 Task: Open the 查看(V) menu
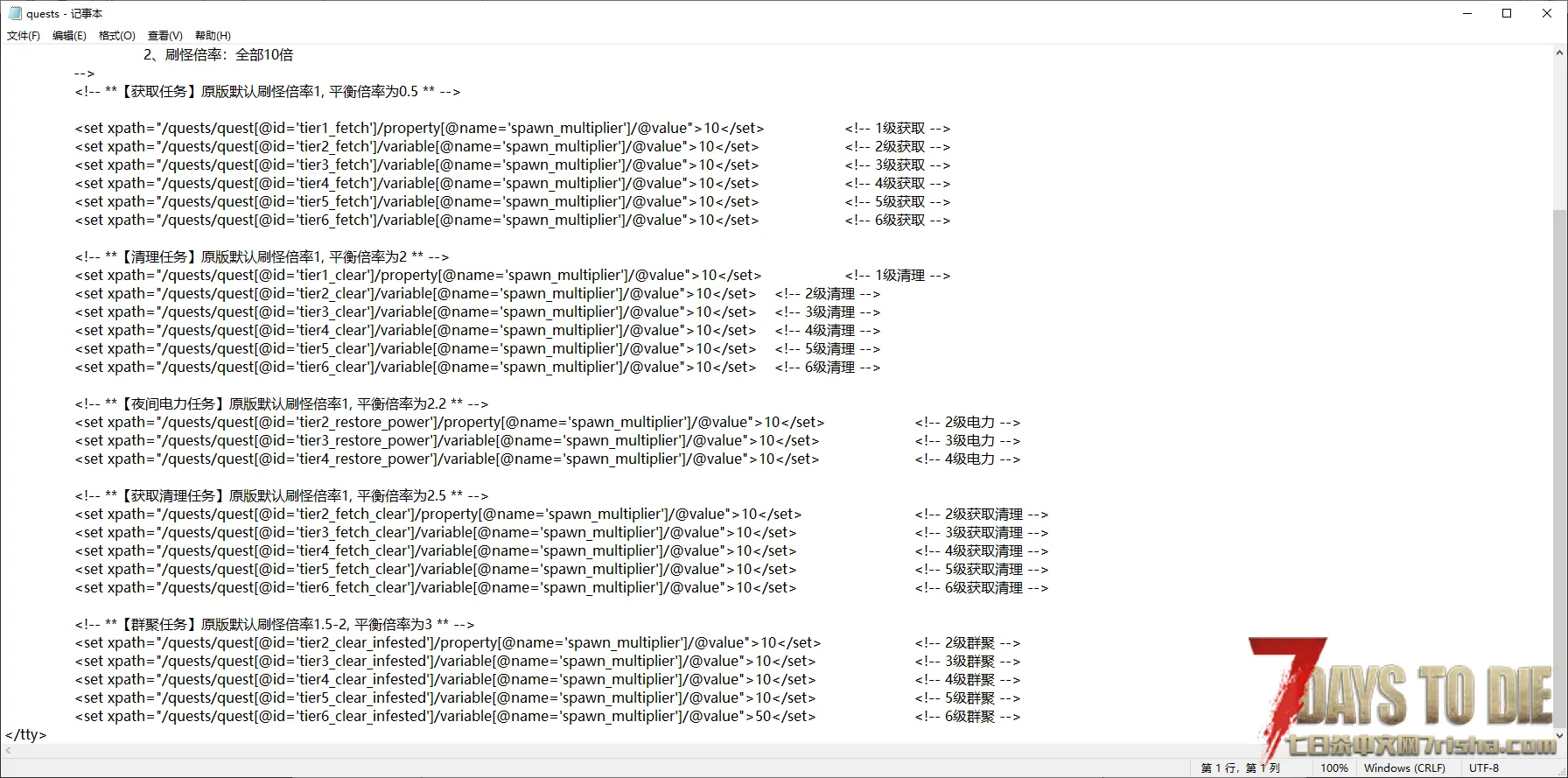click(164, 36)
